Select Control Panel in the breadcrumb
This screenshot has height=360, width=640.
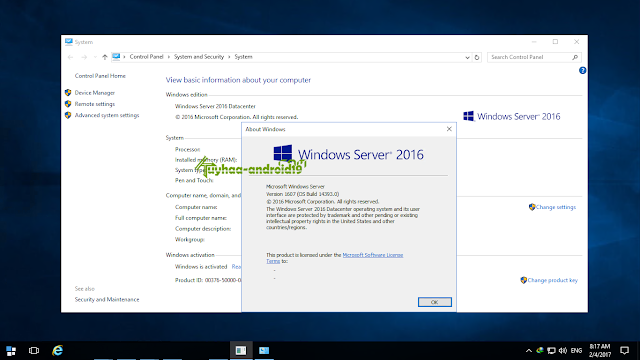(x=147, y=57)
